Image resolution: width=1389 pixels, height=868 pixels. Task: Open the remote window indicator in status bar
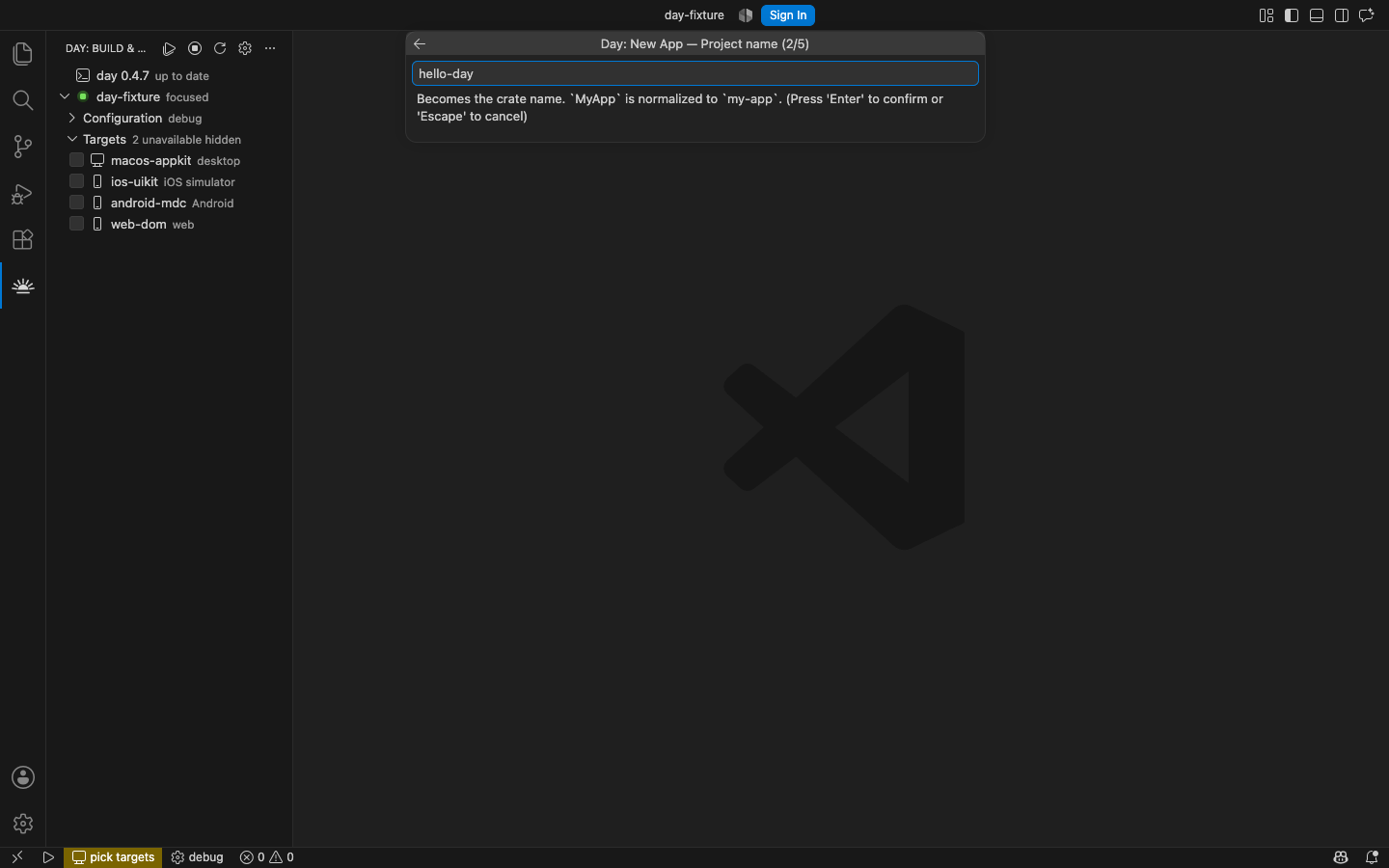tap(16, 857)
